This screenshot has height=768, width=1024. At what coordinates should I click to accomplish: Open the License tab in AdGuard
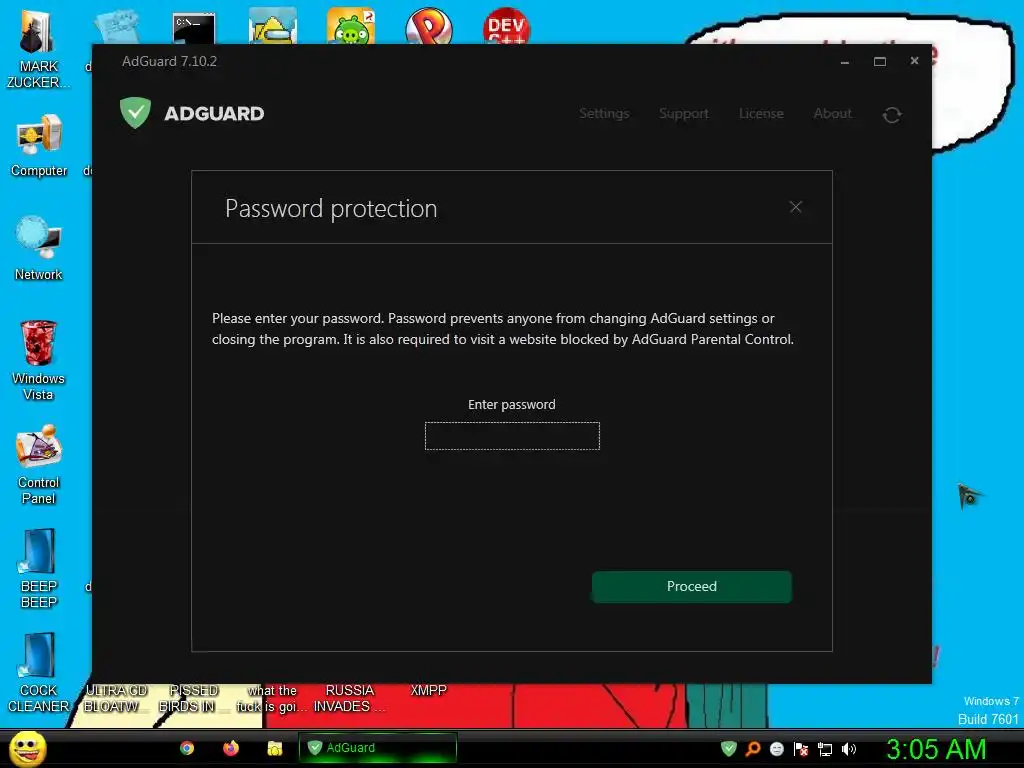(x=761, y=113)
